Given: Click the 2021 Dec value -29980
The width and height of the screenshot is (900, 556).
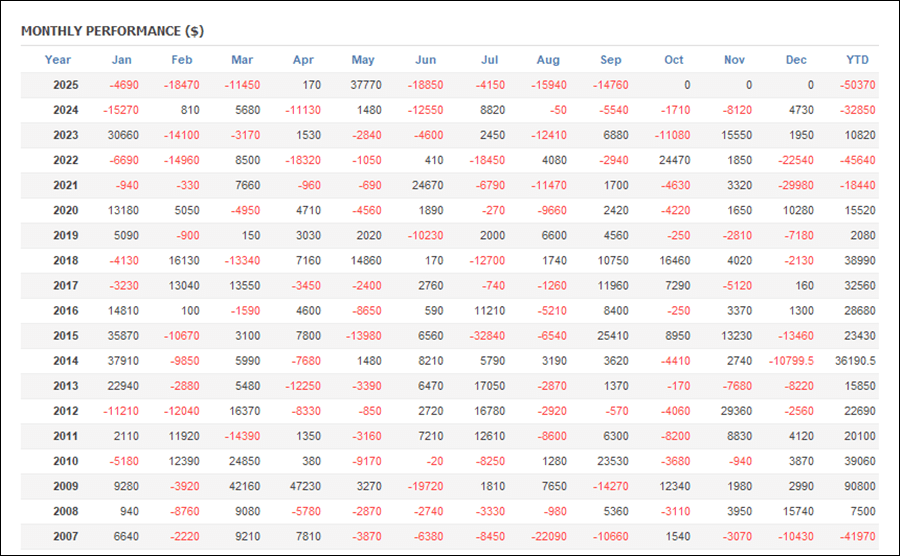Looking at the screenshot, I should click(796, 185).
